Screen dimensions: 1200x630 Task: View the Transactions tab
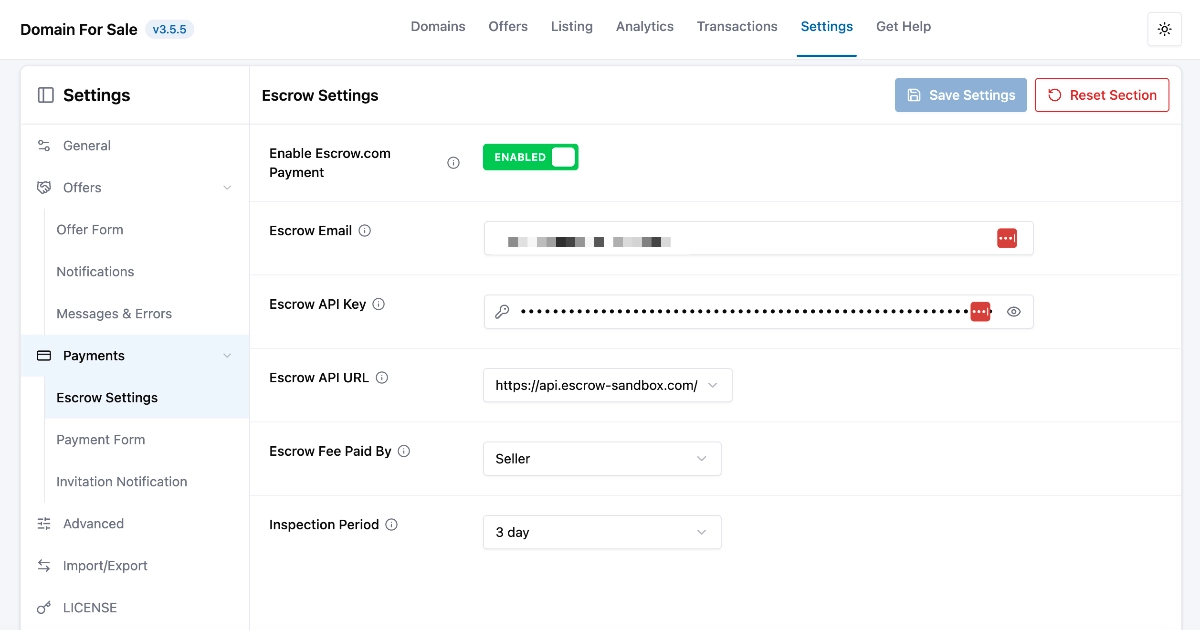tap(737, 27)
